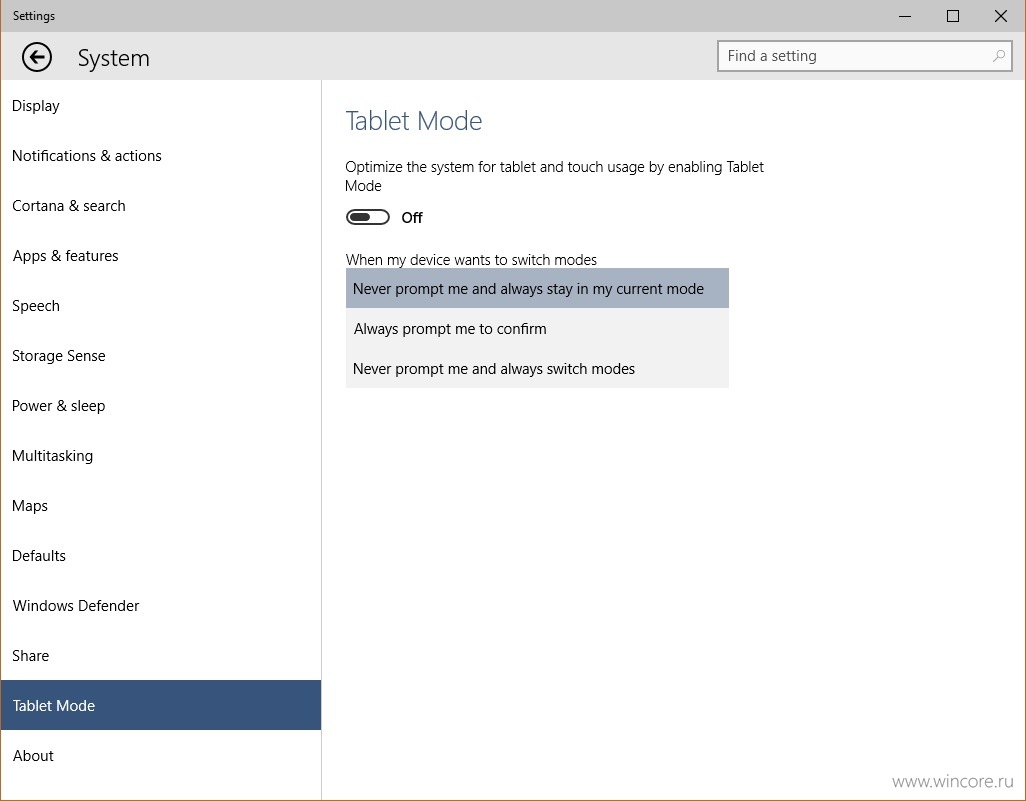Viewport: 1026px width, 801px height.
Task: Focus the Find a setting search box
Action: coord(864,56)
